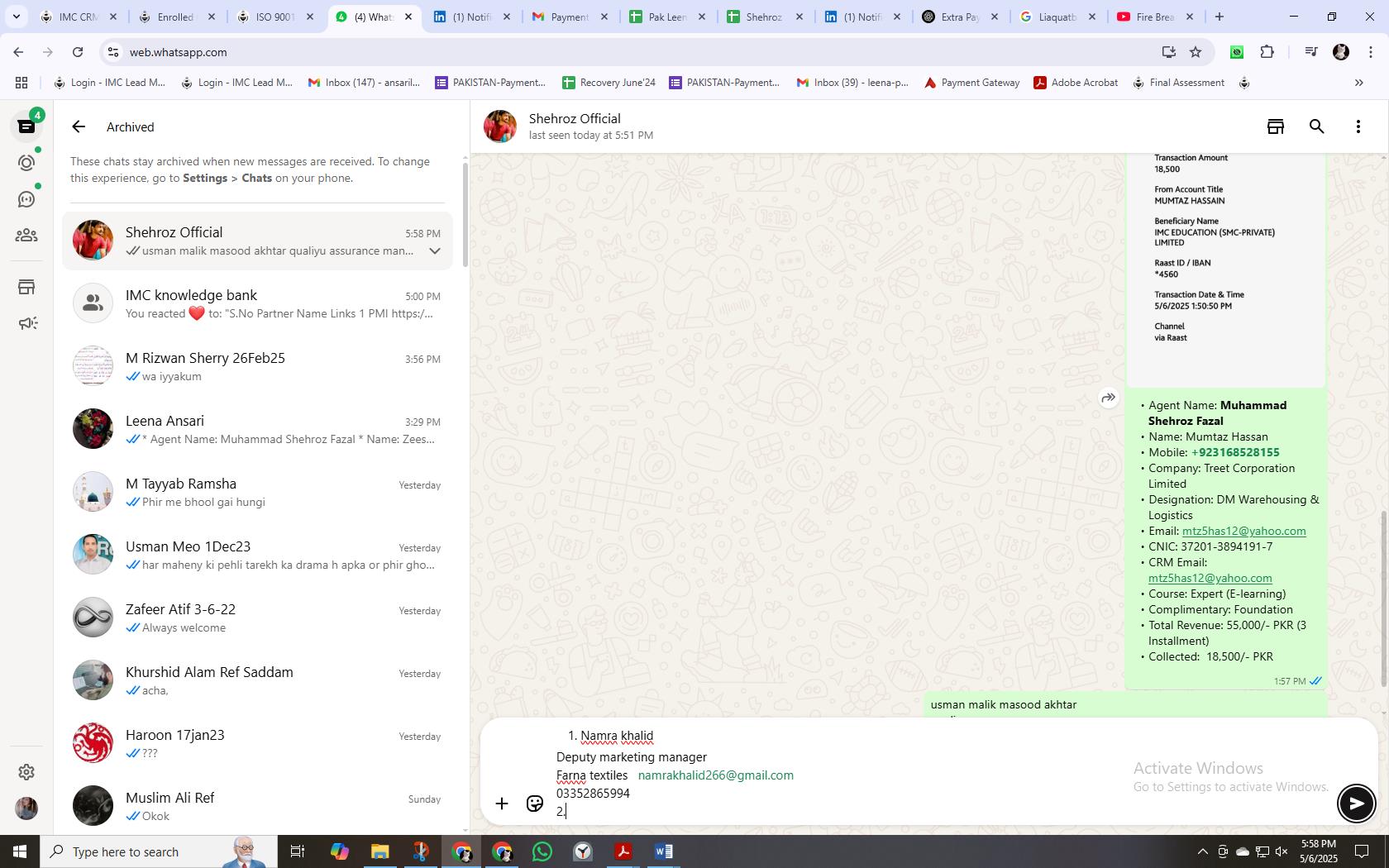Show more bookmarks chevron

tap(1358, 83)
